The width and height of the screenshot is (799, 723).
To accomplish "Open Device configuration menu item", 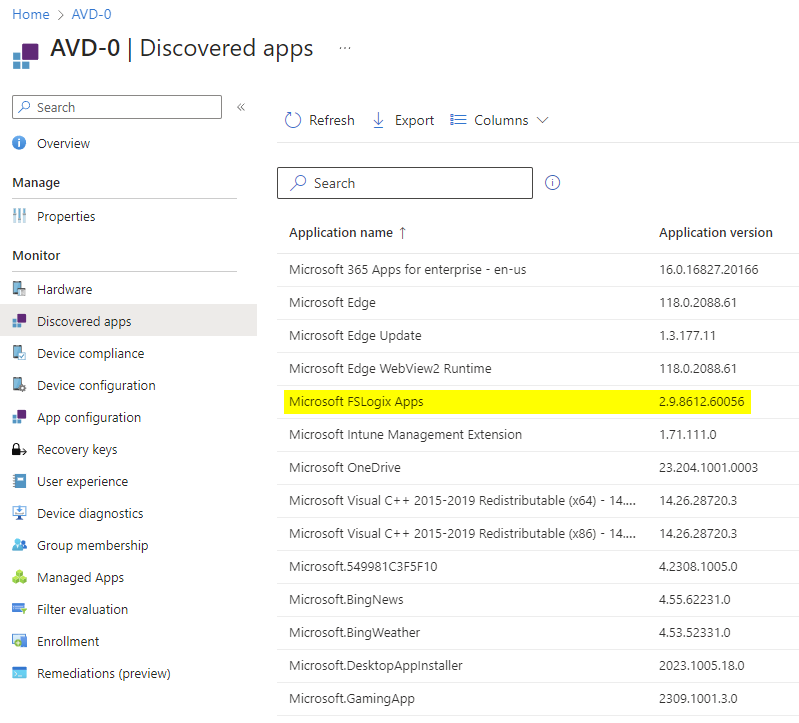I will click(96, 385).
